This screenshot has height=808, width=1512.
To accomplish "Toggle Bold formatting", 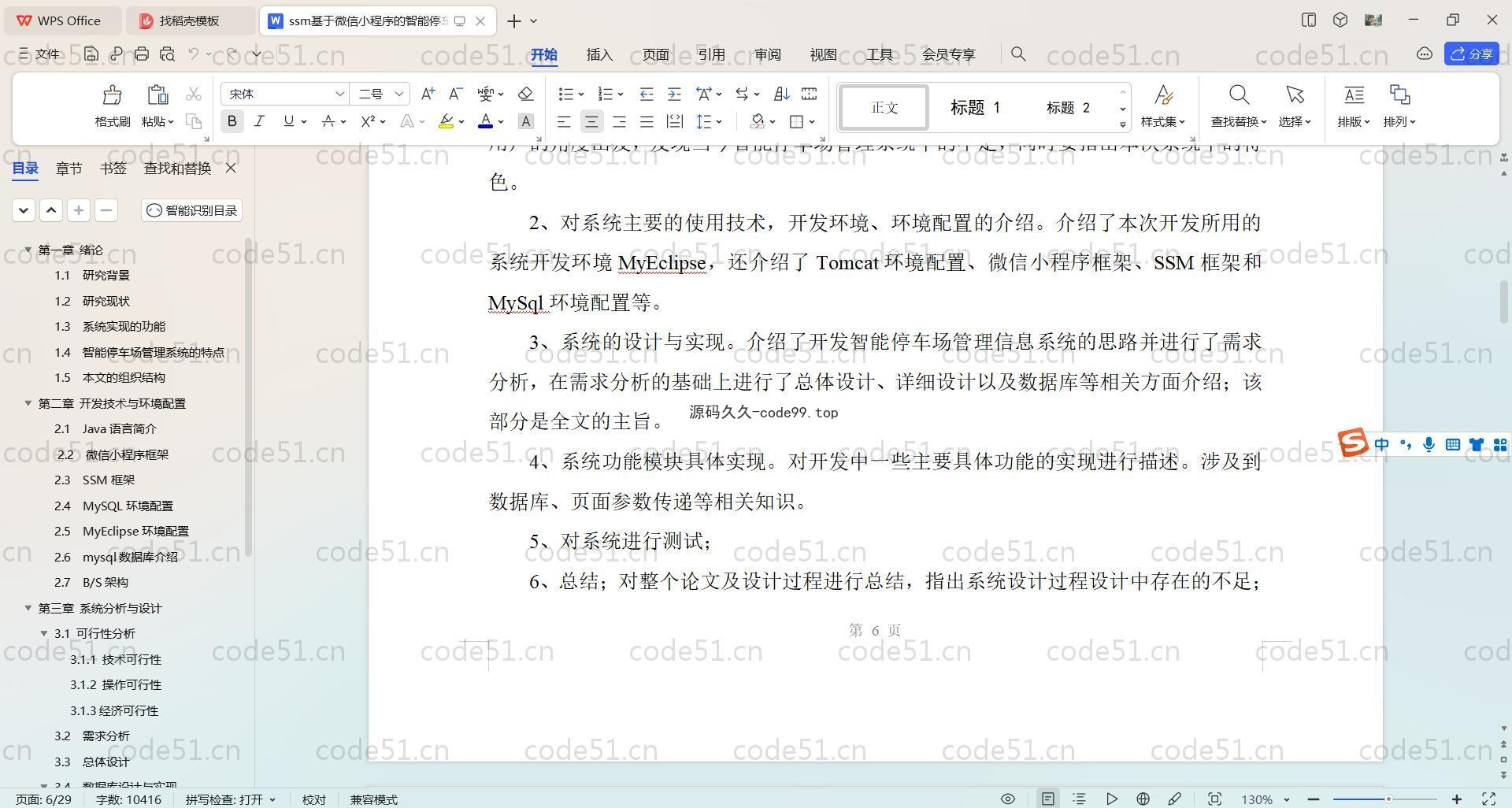I will (x=232, y=121).
